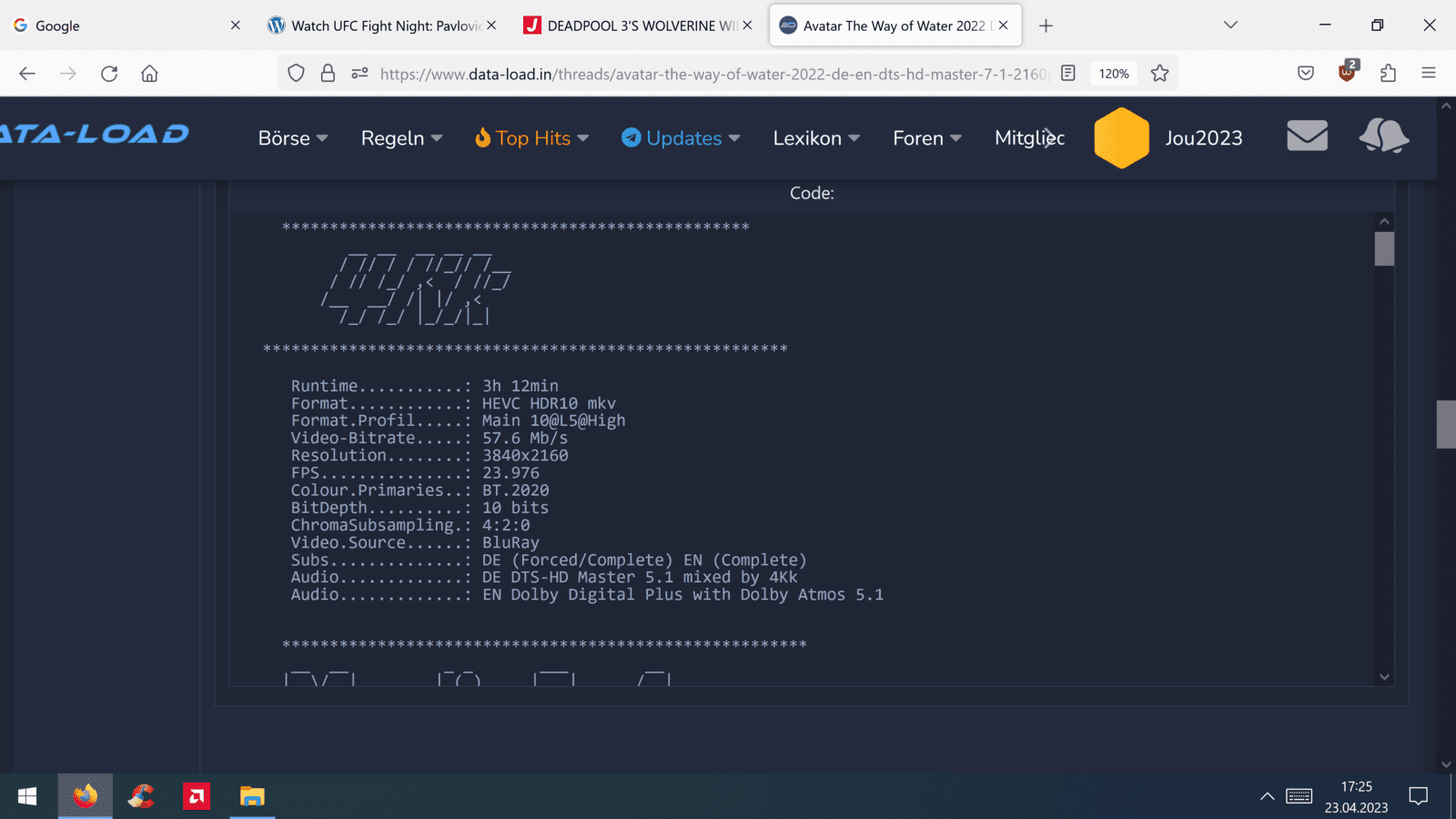Open the Top Hits dropdown

[x=531, y=138]
